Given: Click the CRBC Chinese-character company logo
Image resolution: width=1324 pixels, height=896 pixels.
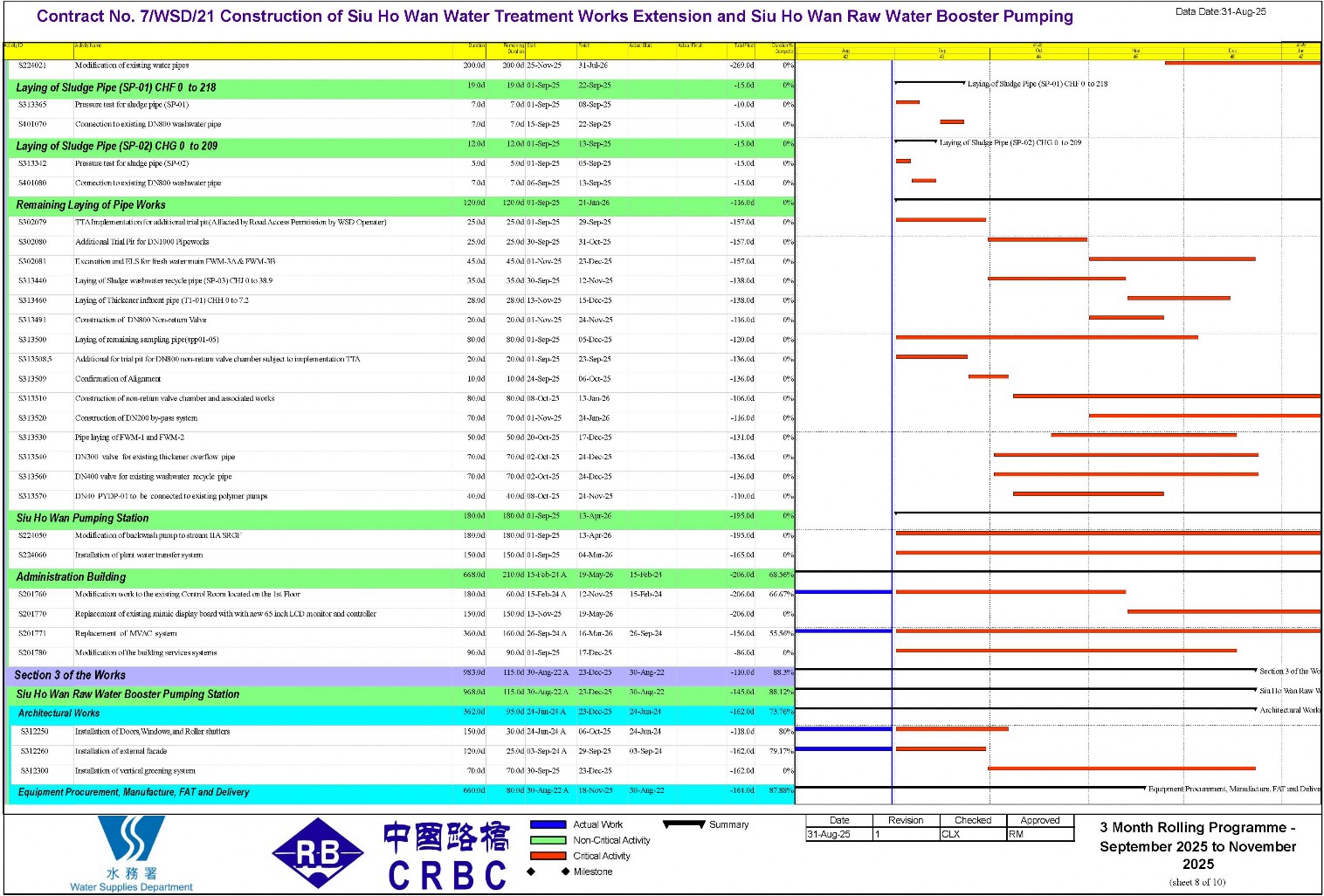Looking at the screenshot, I should pos(446,856).
